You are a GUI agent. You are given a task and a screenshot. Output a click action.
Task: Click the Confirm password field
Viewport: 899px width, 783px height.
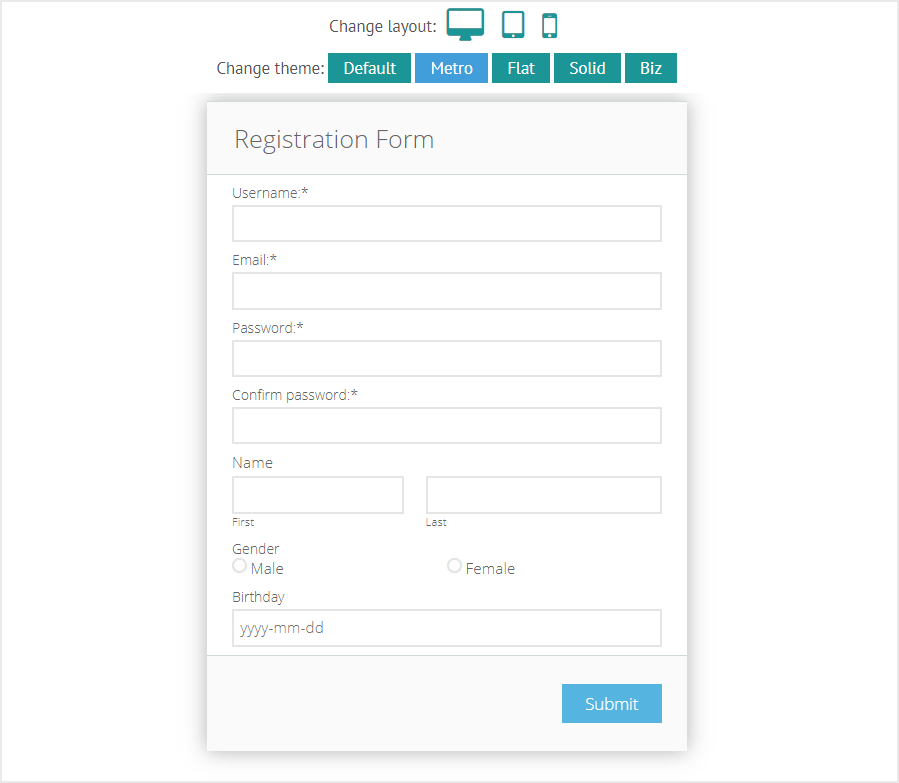click(447, 426)
